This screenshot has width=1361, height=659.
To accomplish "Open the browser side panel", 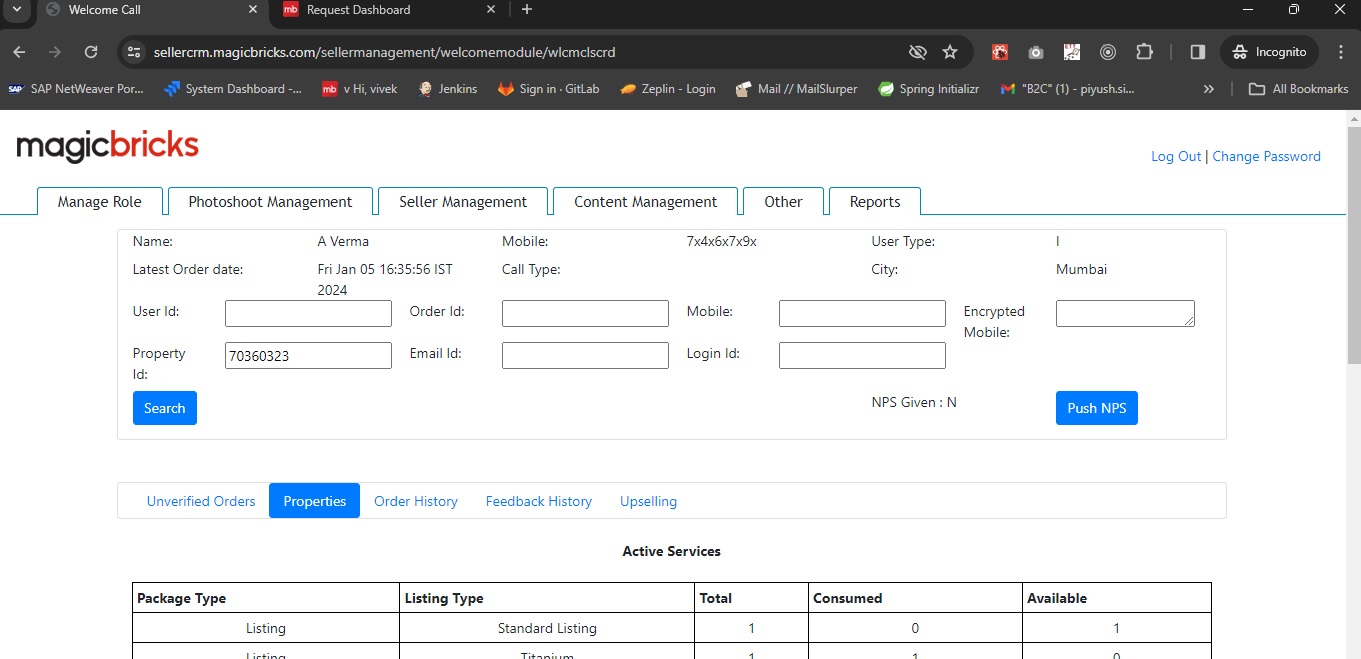I will tap(1197, 52).
